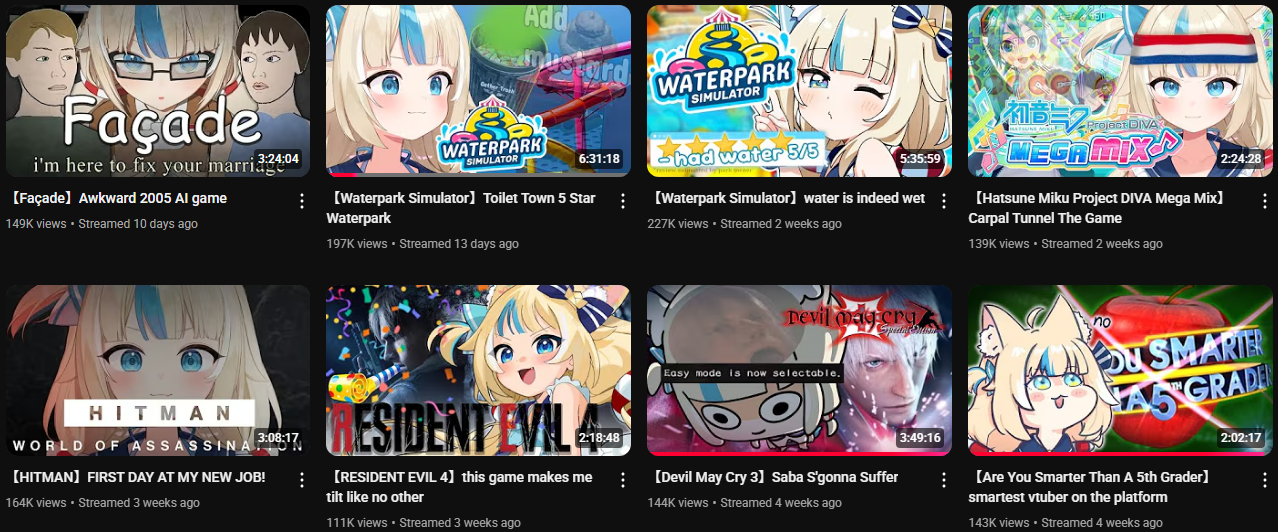The height and width of the screenshot is (532, 1278).
Task: Open the Devil May Cry 3 thumbnail
Action: click(x=799, y=370)
